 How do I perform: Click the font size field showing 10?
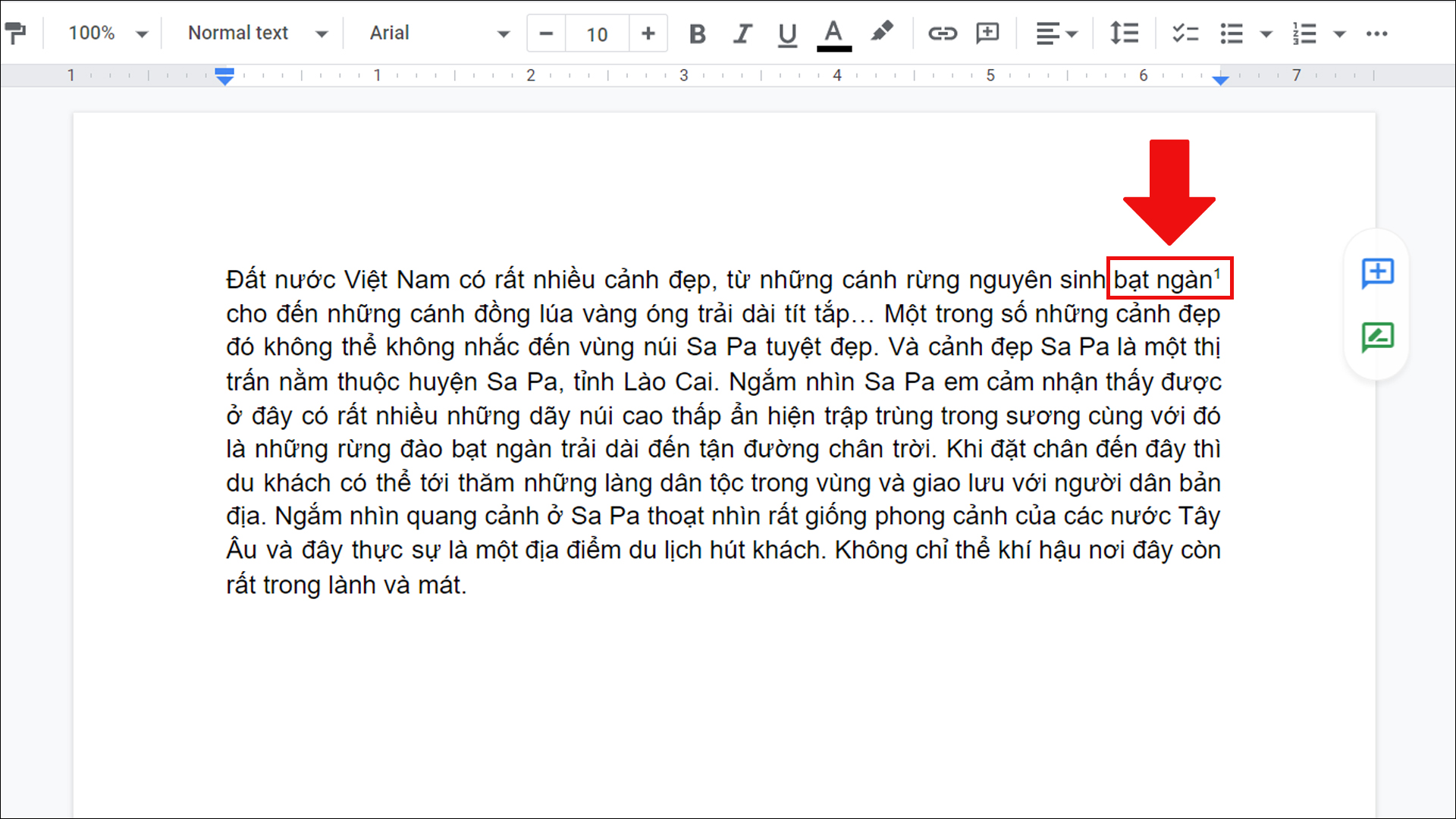coord(597,34)
